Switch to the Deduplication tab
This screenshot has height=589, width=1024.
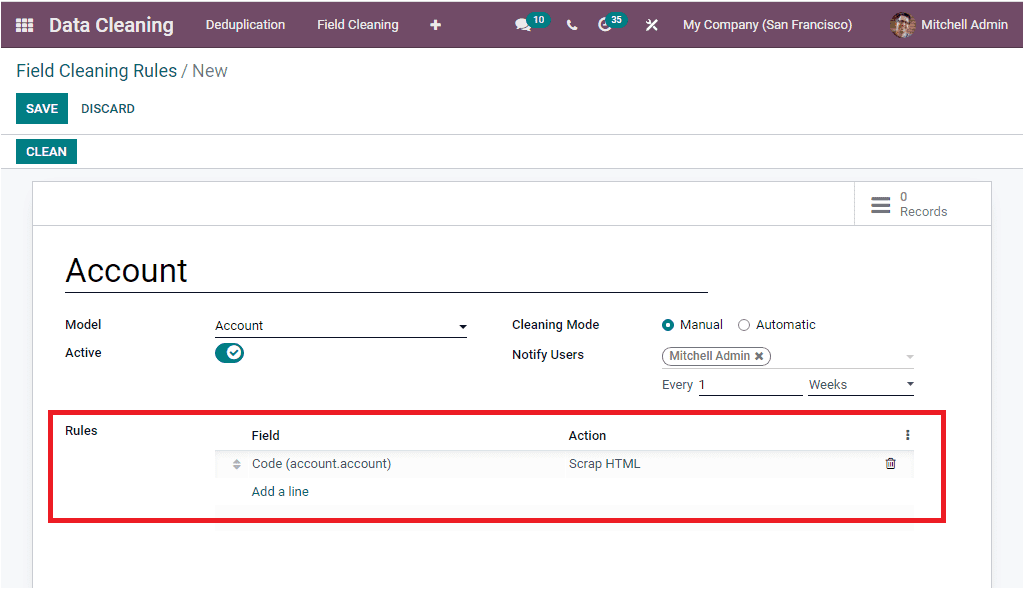(x=245, y=24)
